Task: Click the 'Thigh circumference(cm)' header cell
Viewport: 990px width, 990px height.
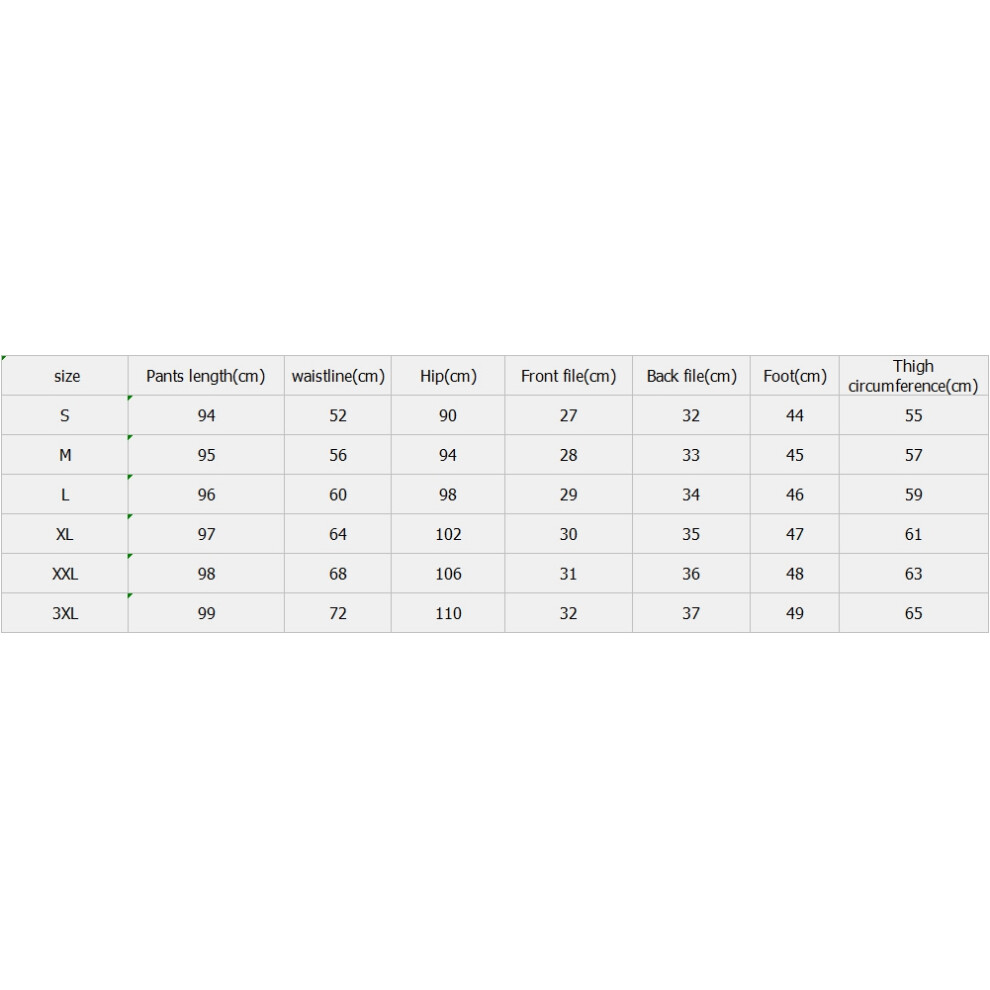Action: [914, 376]
